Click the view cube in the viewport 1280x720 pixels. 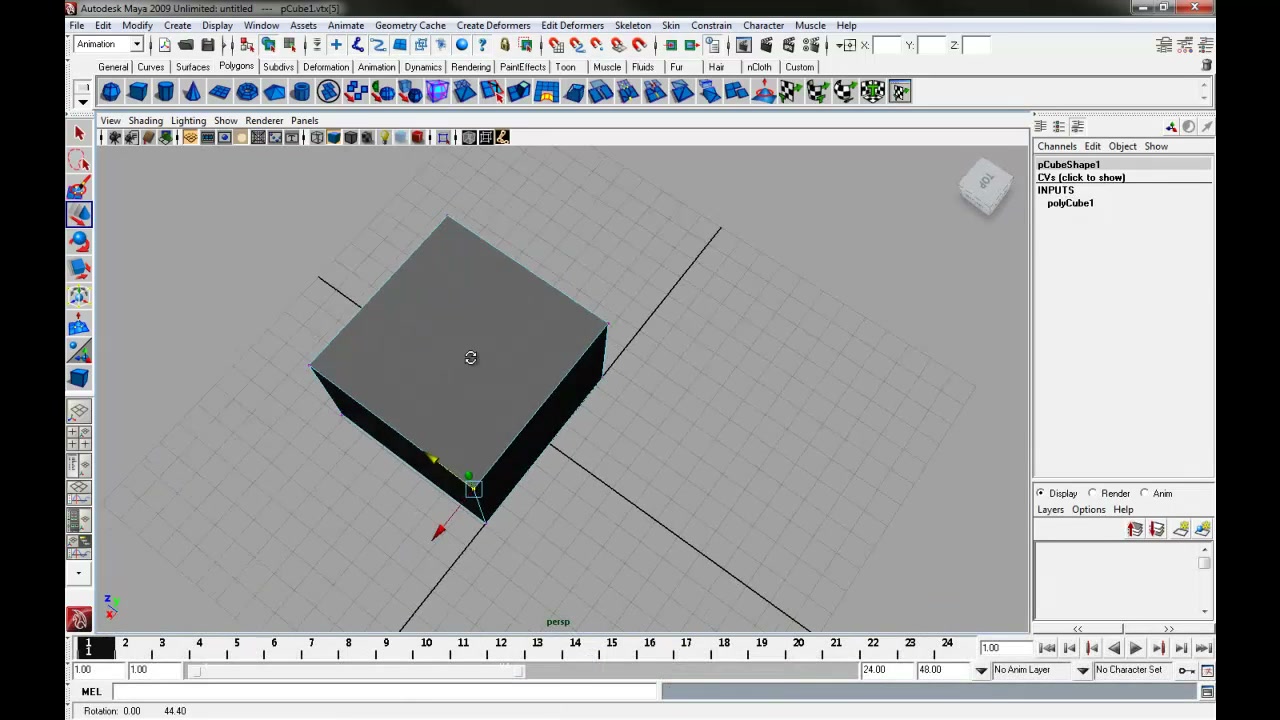click(985, 185)
